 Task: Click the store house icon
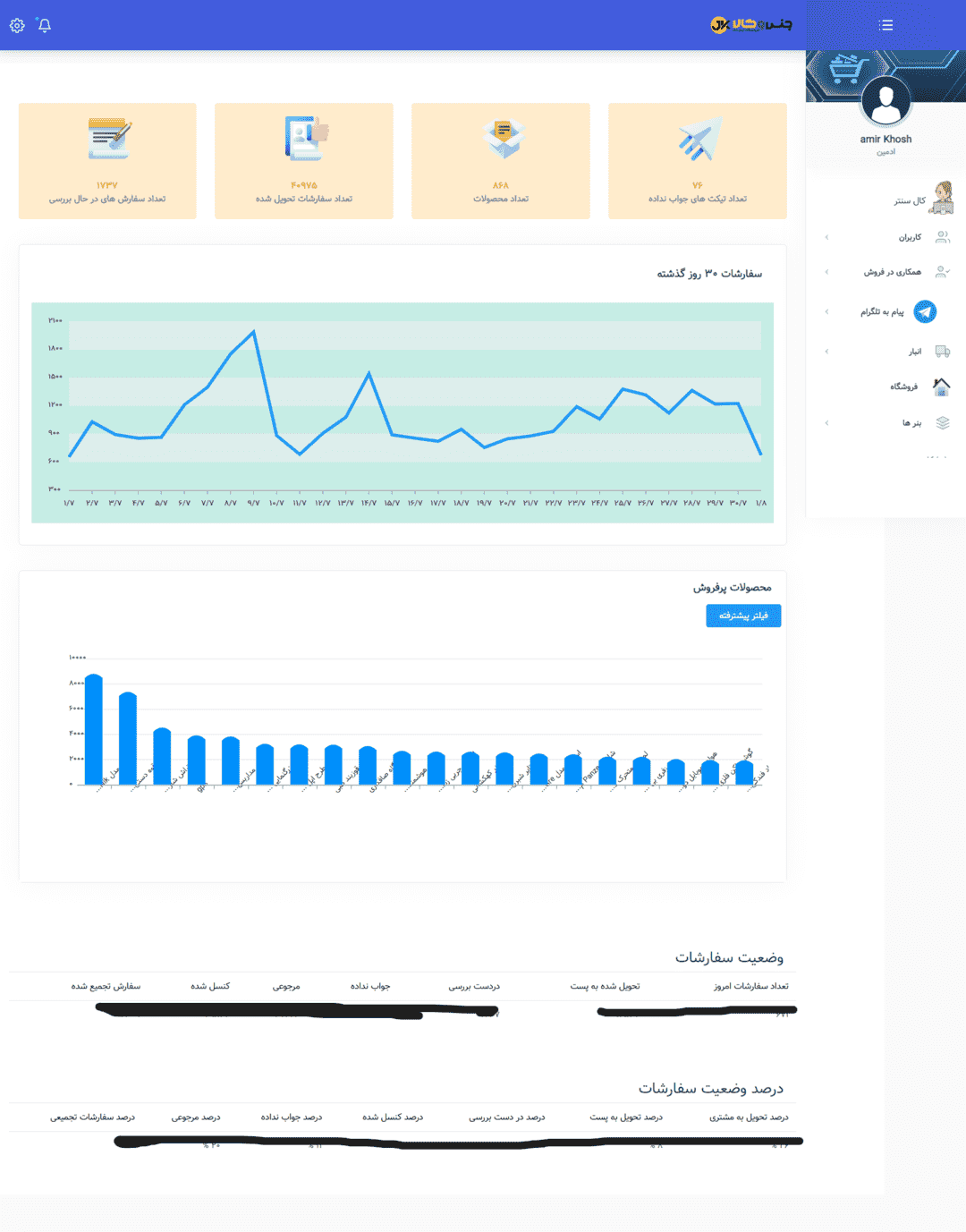click(941, 387)
